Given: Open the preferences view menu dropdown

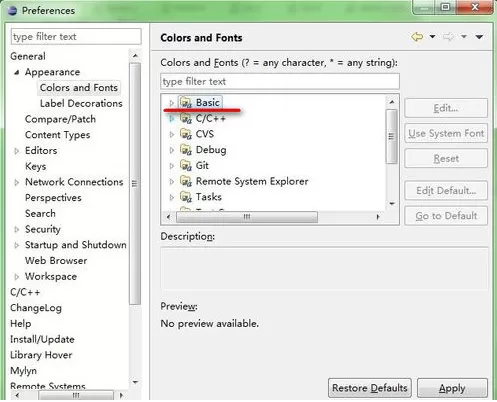Looking at the screenshot, I should [479, 37].
